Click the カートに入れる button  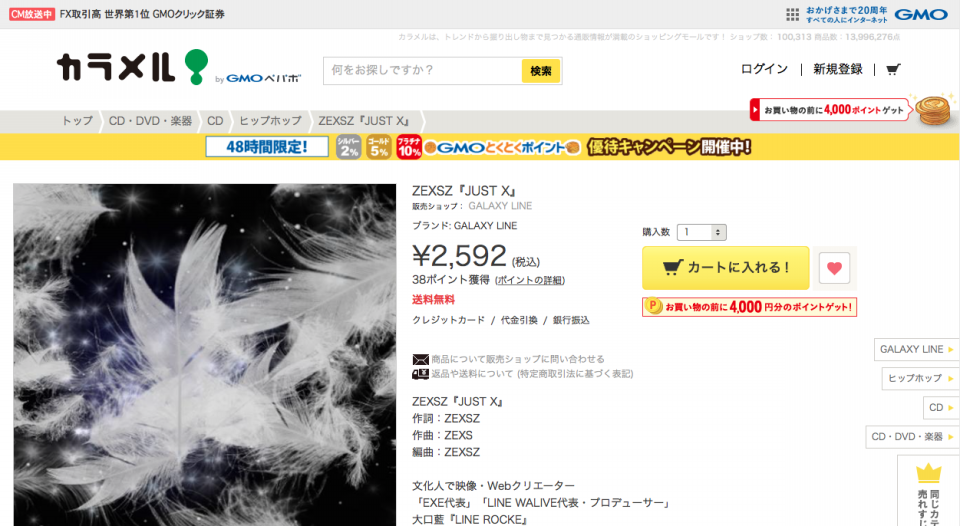pos(726,268)
